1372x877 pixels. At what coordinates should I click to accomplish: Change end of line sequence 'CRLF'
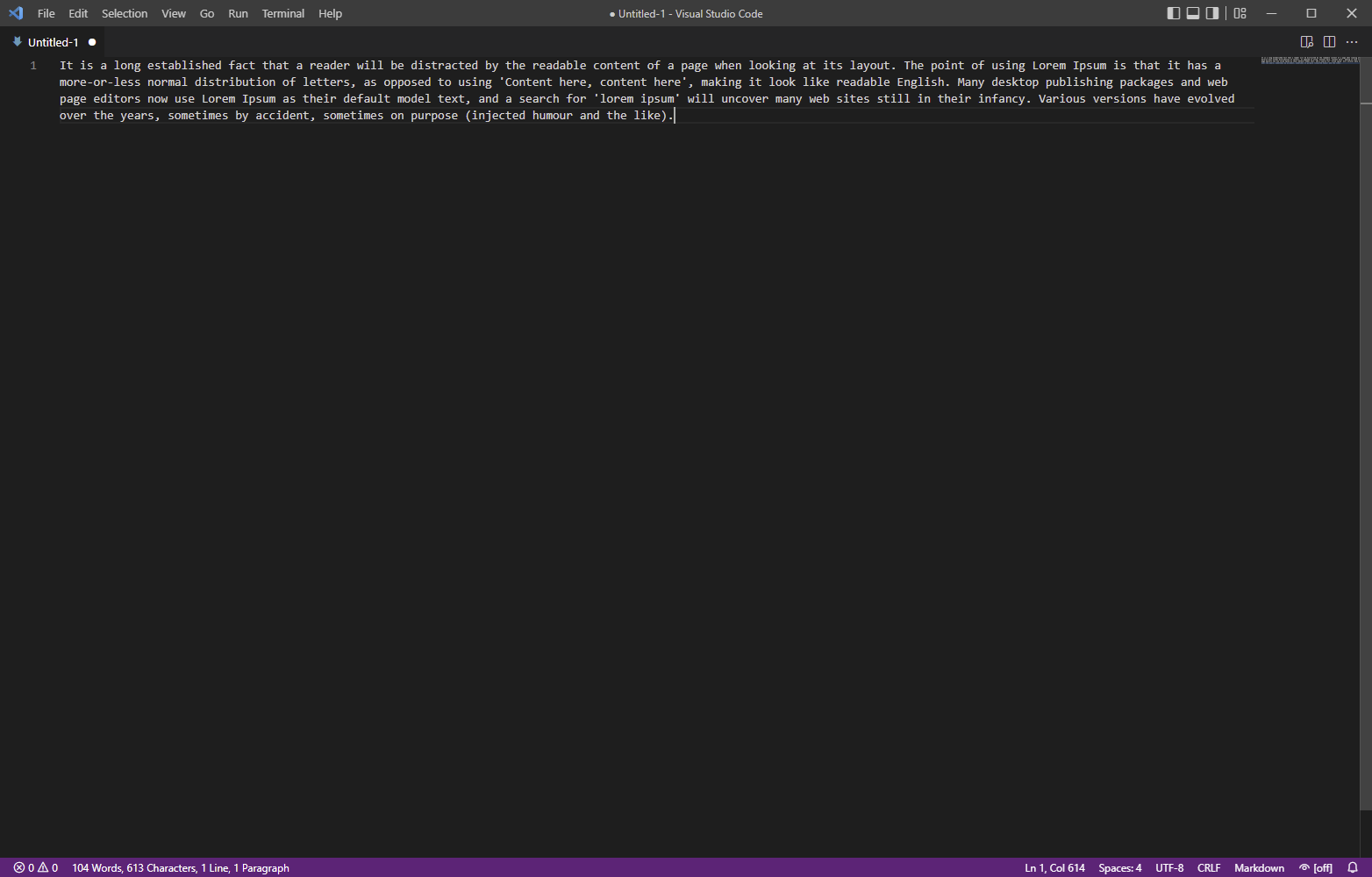tap(1209, 867)
